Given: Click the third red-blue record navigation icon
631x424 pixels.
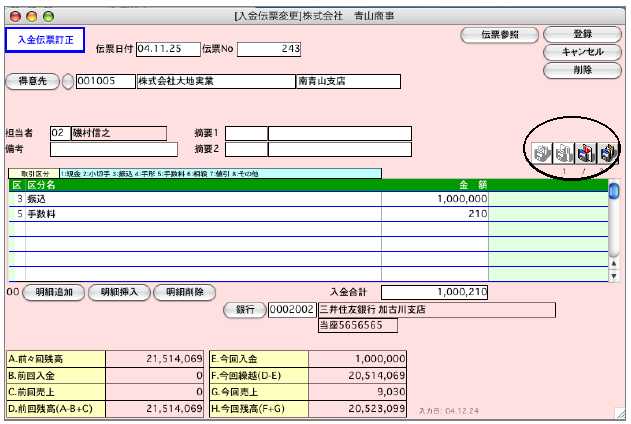Looking at the screenshot, I should click(x=585, y=153).
